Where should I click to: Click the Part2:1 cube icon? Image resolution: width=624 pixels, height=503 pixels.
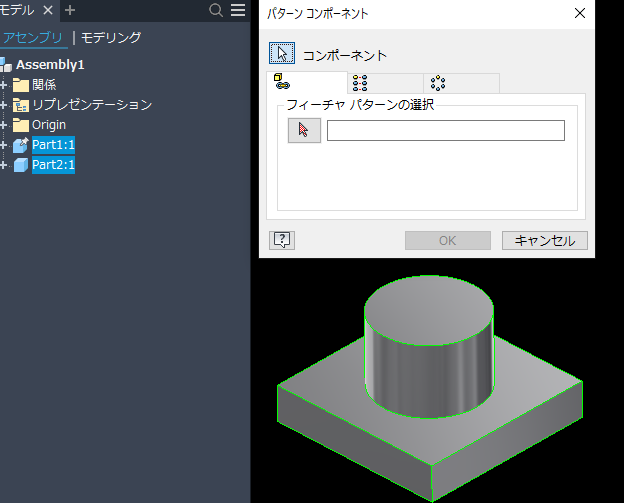21,165
